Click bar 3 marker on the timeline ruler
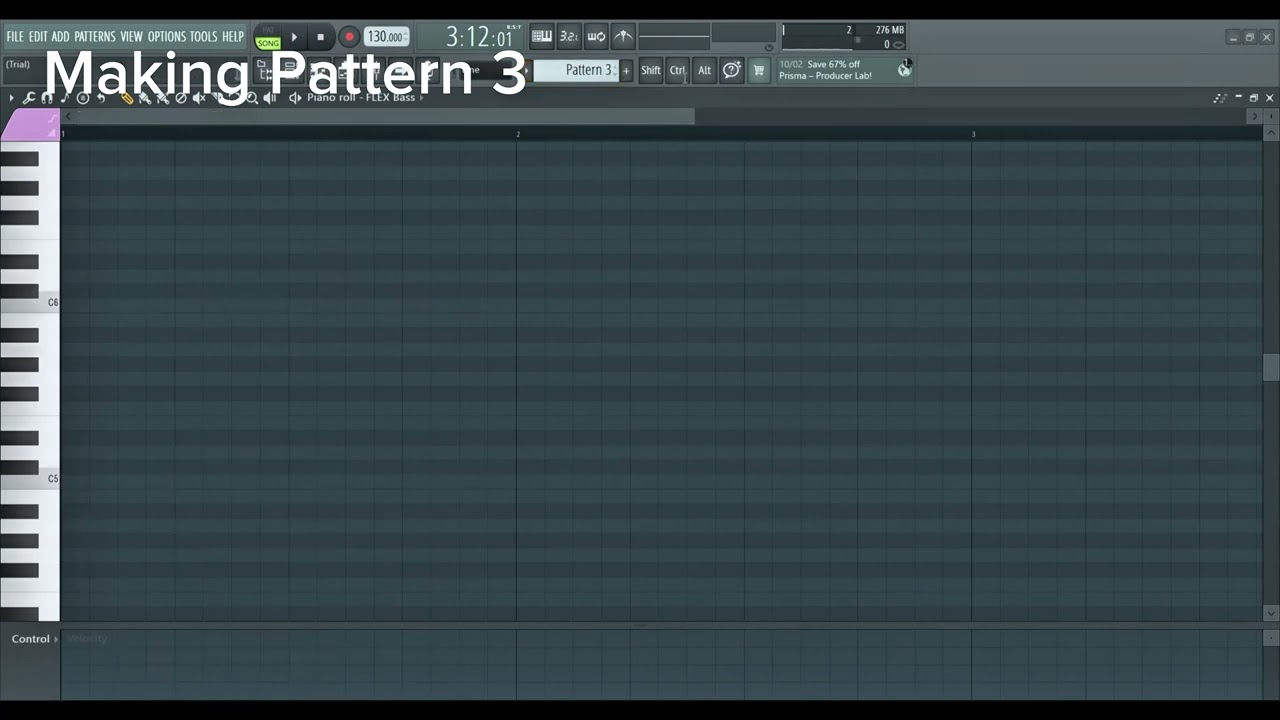This screenshot has width=1280, height=720. point(973,134)
